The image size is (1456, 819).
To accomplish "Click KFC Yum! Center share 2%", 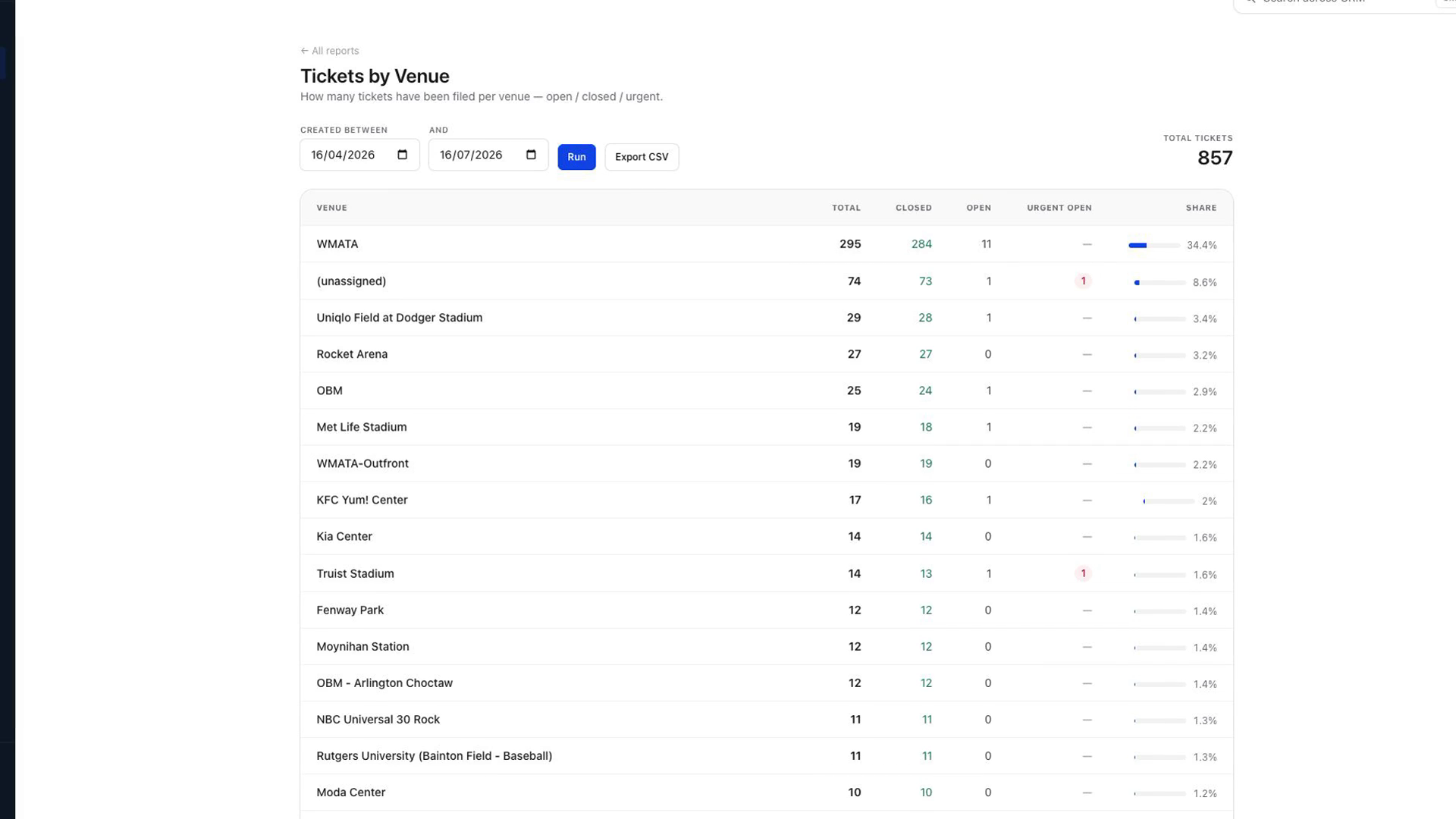I will coord(1209,501).
